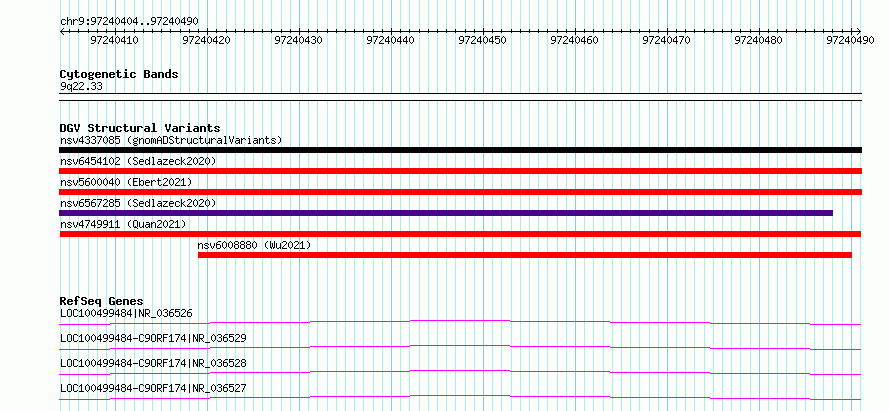Click the ruler's left arrowhead
This screenshot has height=411, width=890.
[62, 31]
